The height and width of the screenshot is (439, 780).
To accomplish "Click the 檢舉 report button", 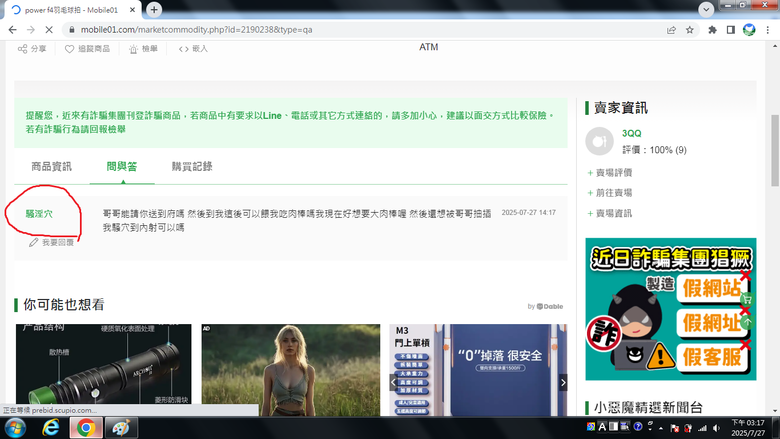I will 143,49.
